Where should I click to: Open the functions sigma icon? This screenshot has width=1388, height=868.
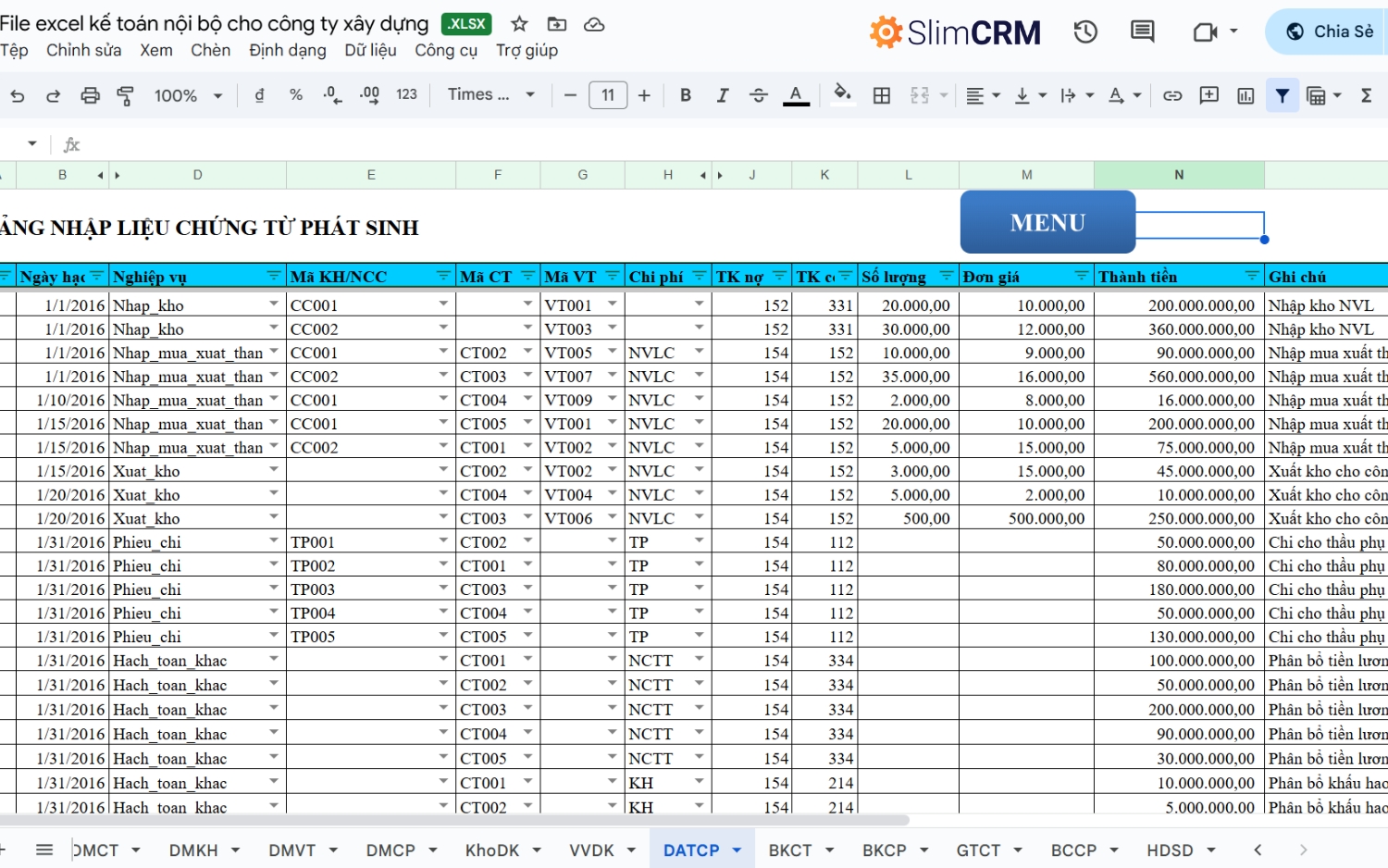1366,94
